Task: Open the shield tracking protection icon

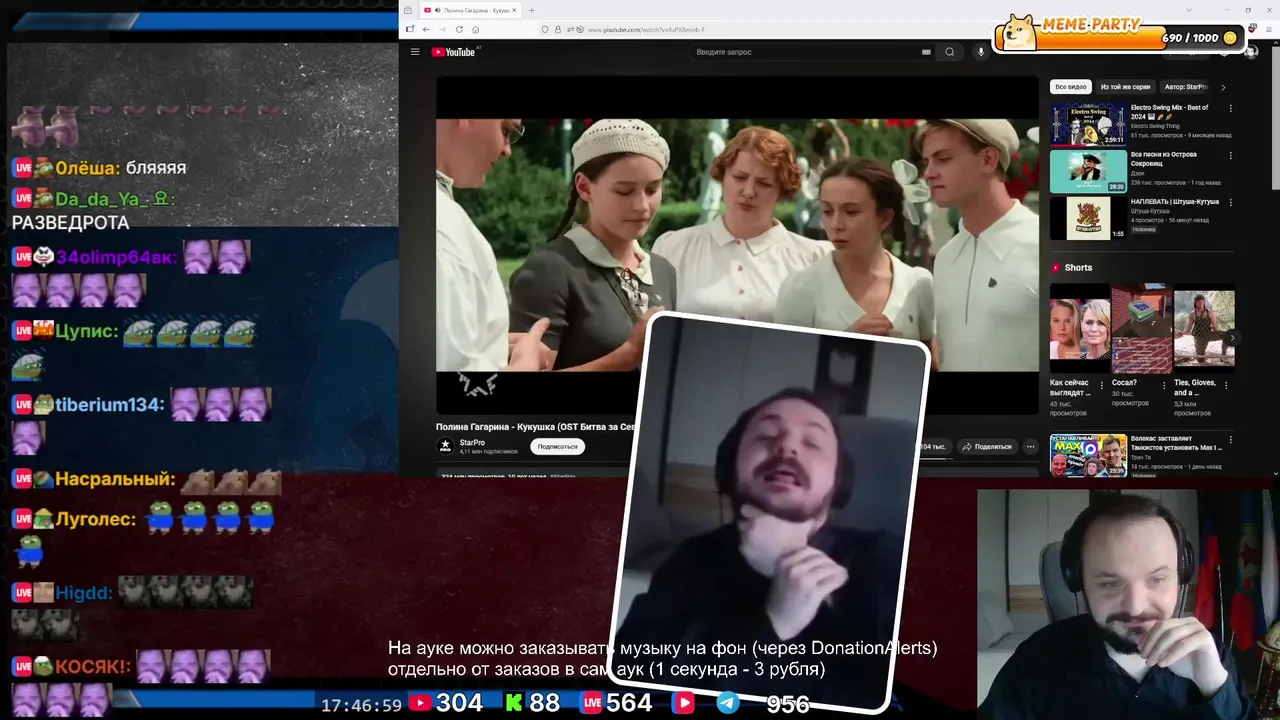Action: coord(544,29)
